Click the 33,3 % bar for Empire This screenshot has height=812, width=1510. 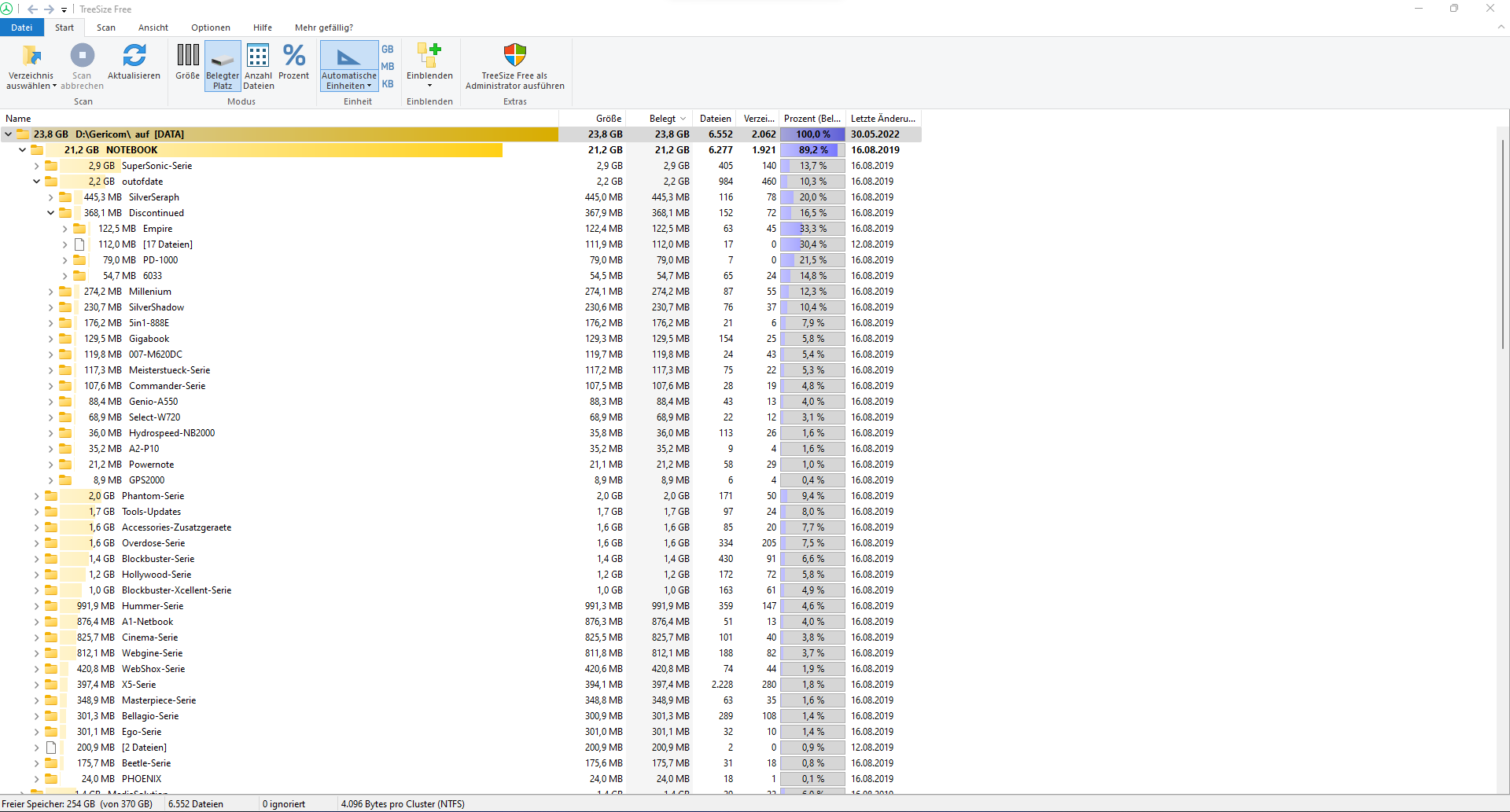pos(812,229)
